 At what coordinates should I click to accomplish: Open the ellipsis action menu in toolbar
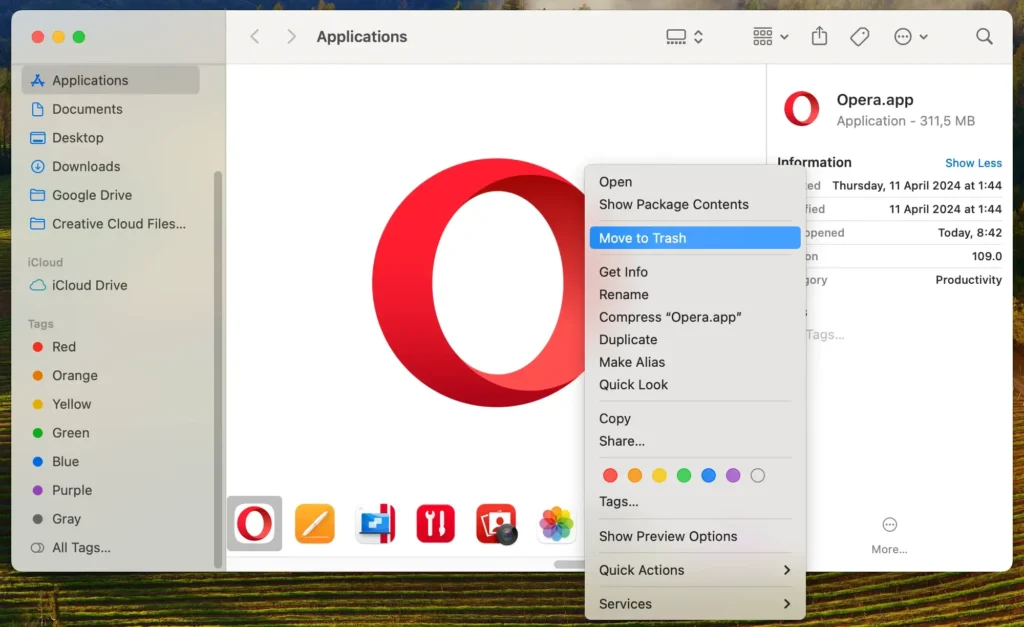click(910, 37)
